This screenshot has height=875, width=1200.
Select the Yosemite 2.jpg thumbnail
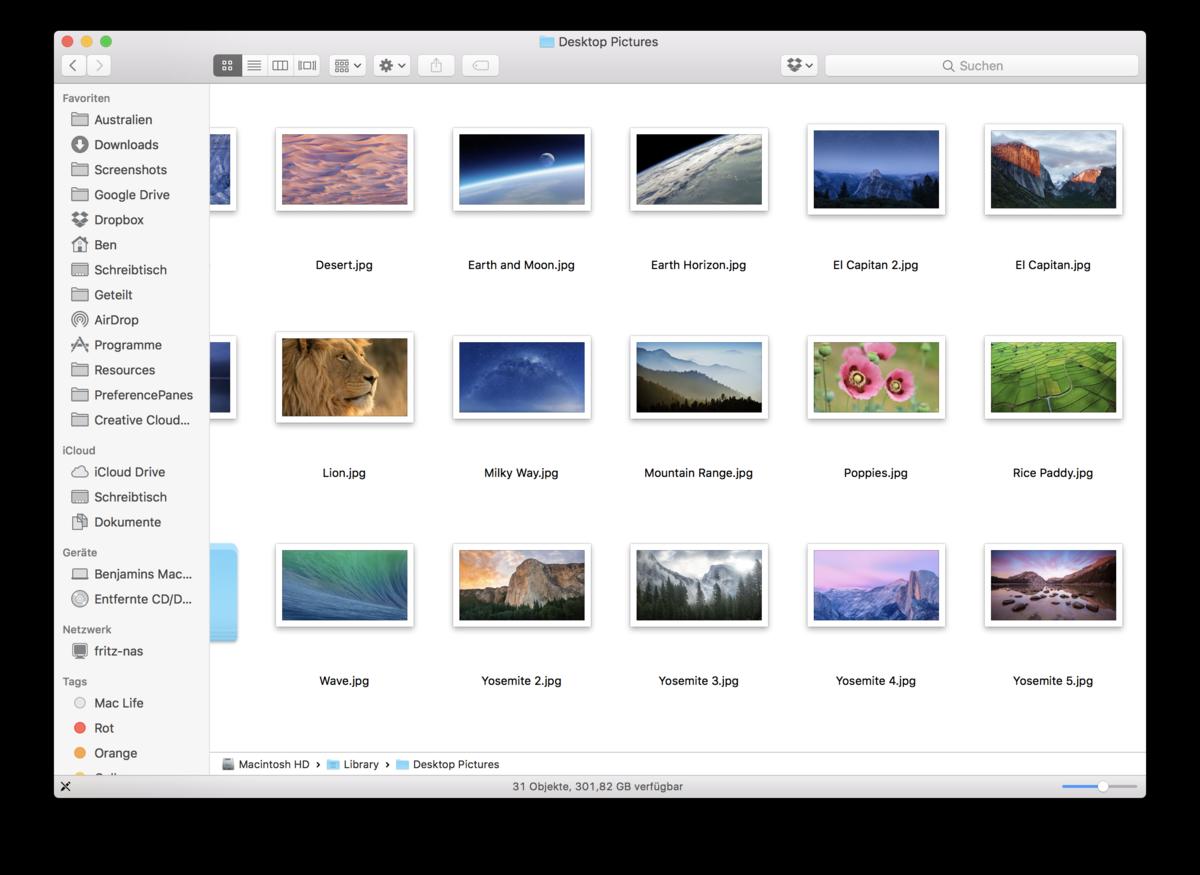[x=521, y=585]
